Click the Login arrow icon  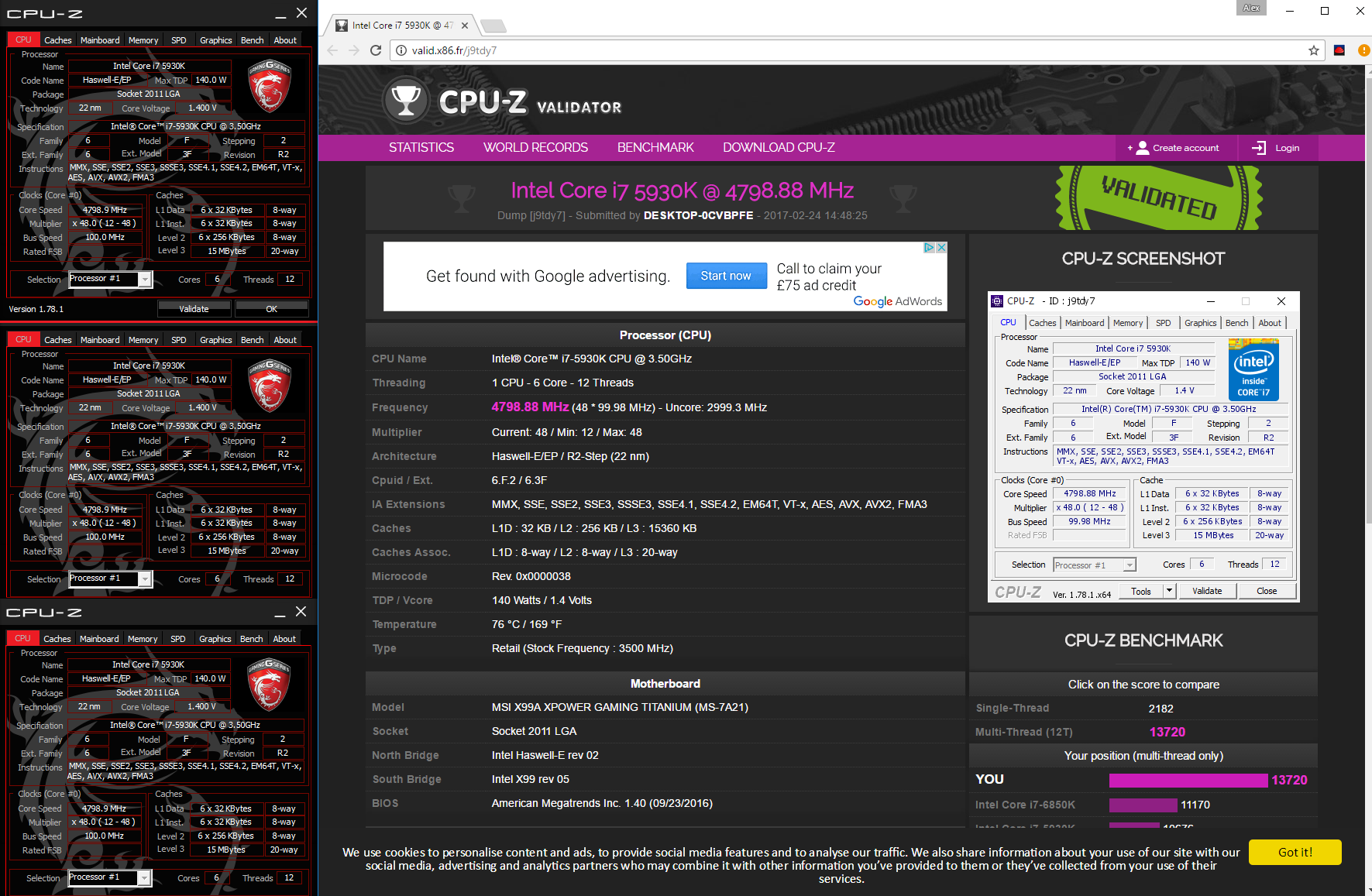[1259, 148]
